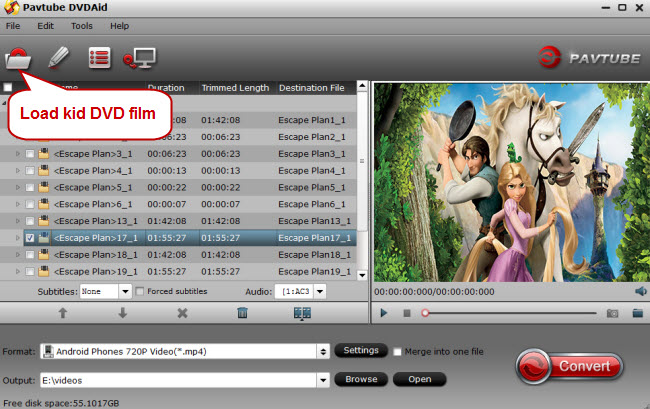650x409 pixels.
Task: Click the preview seek slider handle
Action: 425,313
